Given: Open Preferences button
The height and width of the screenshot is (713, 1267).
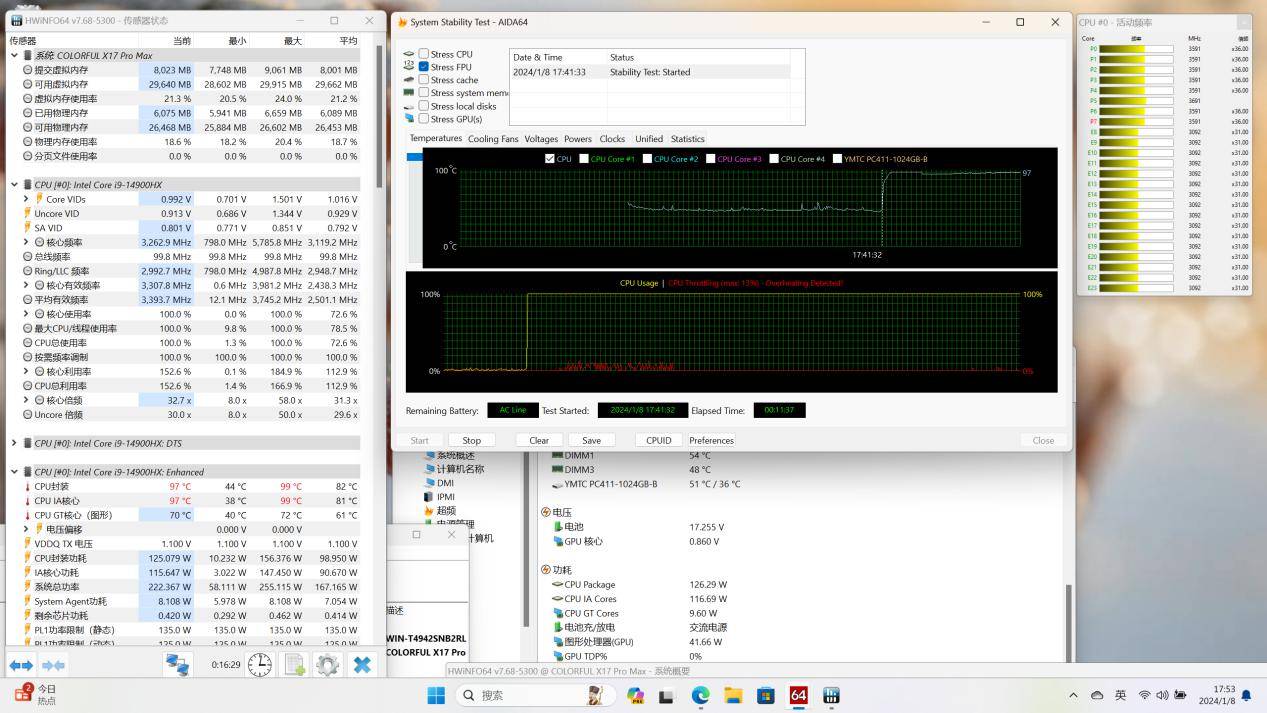Looking at the screenshot, I should [x=711, y=440].
